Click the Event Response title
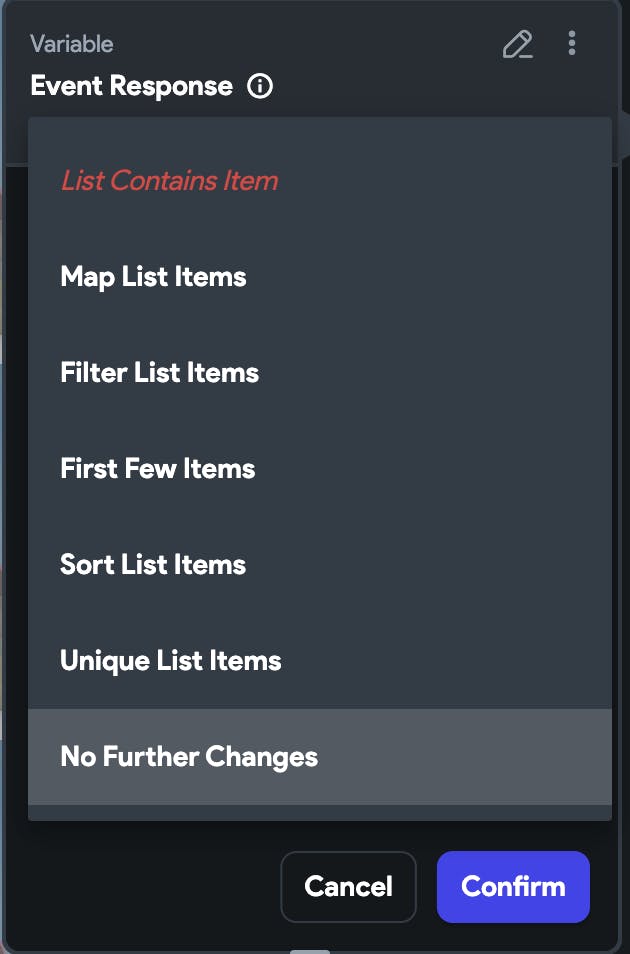Image resolution: width=630 pixels, height=954 pixels. (131, 86)
